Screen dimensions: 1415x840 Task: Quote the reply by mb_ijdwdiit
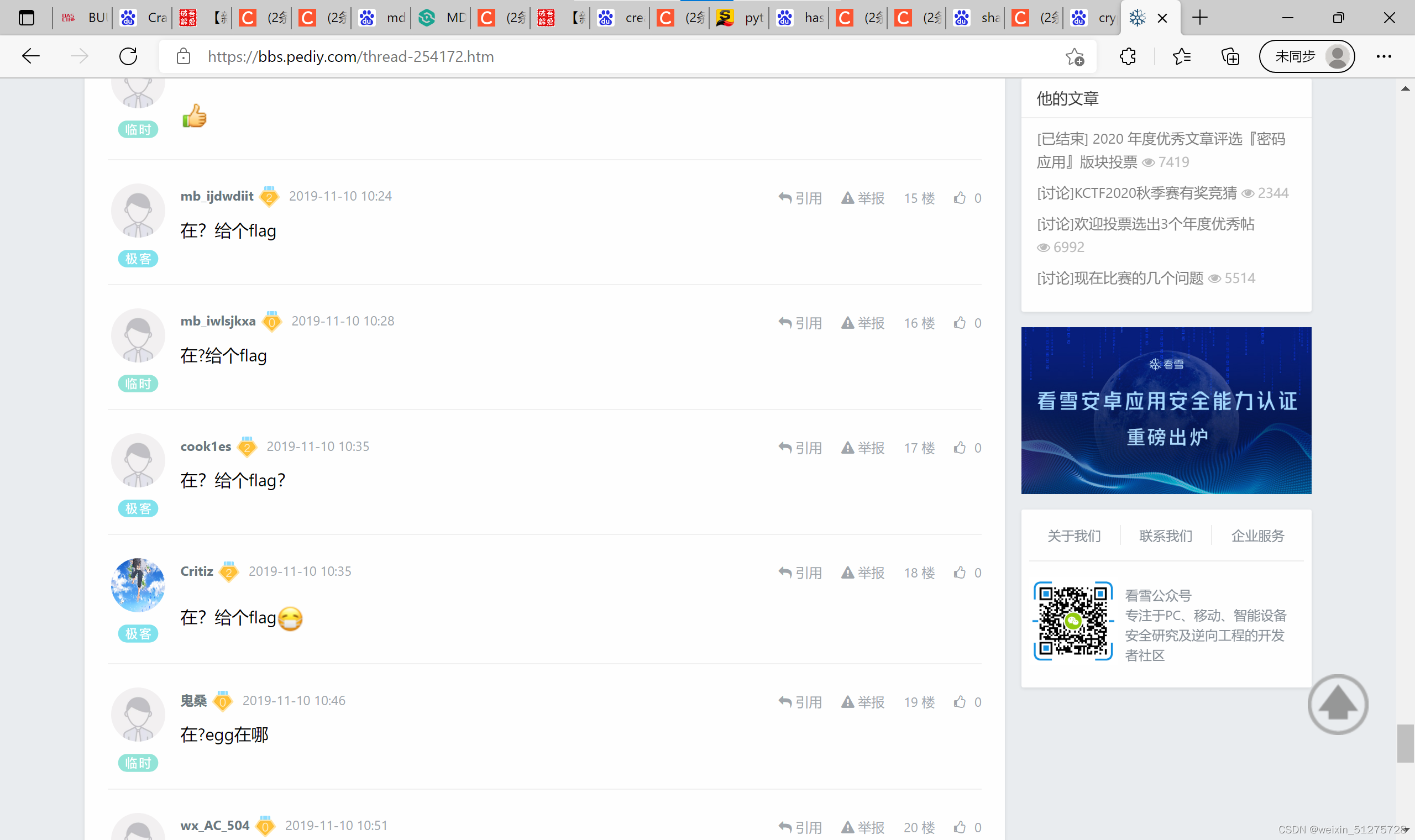pos(800,198)
